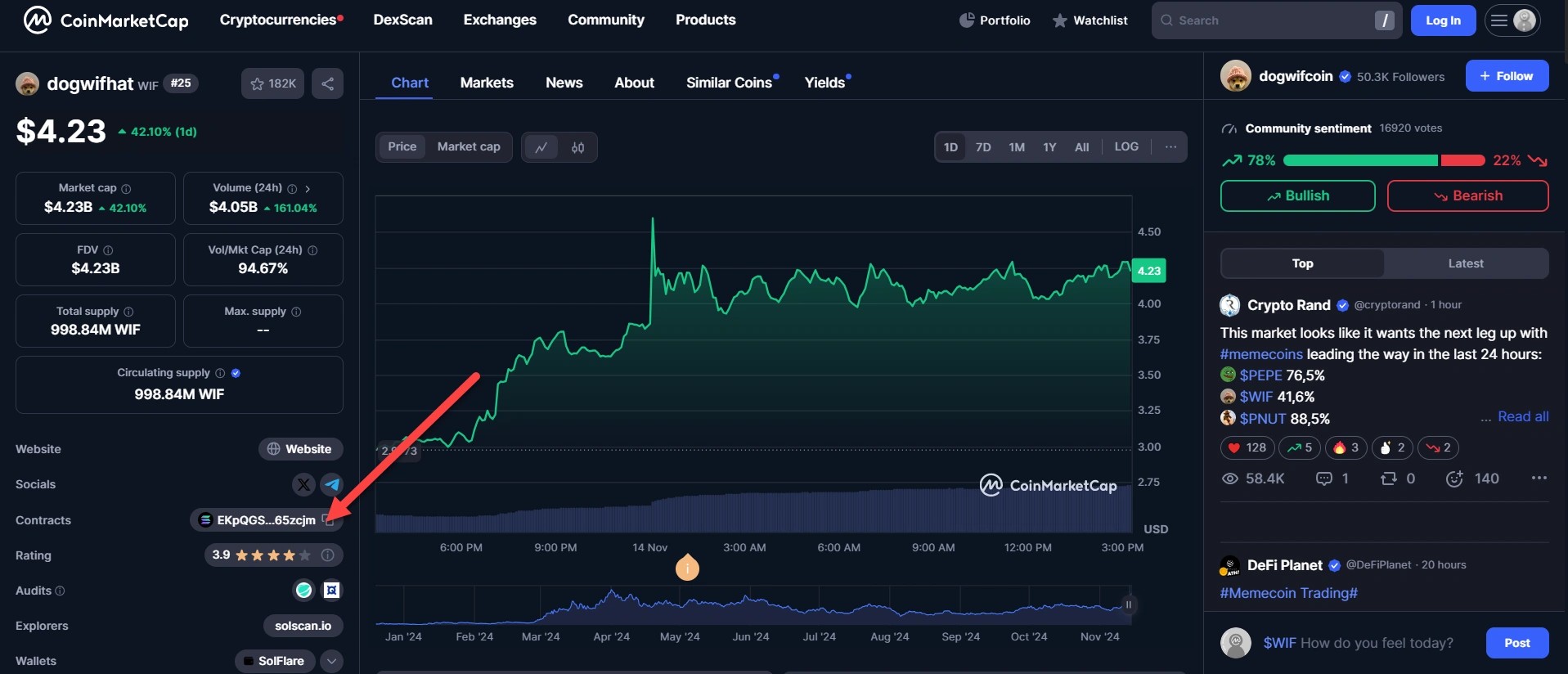1568x674 pixels.
Task: Click the share icon beside dogwifhat
Action: [x=327, y=83]
